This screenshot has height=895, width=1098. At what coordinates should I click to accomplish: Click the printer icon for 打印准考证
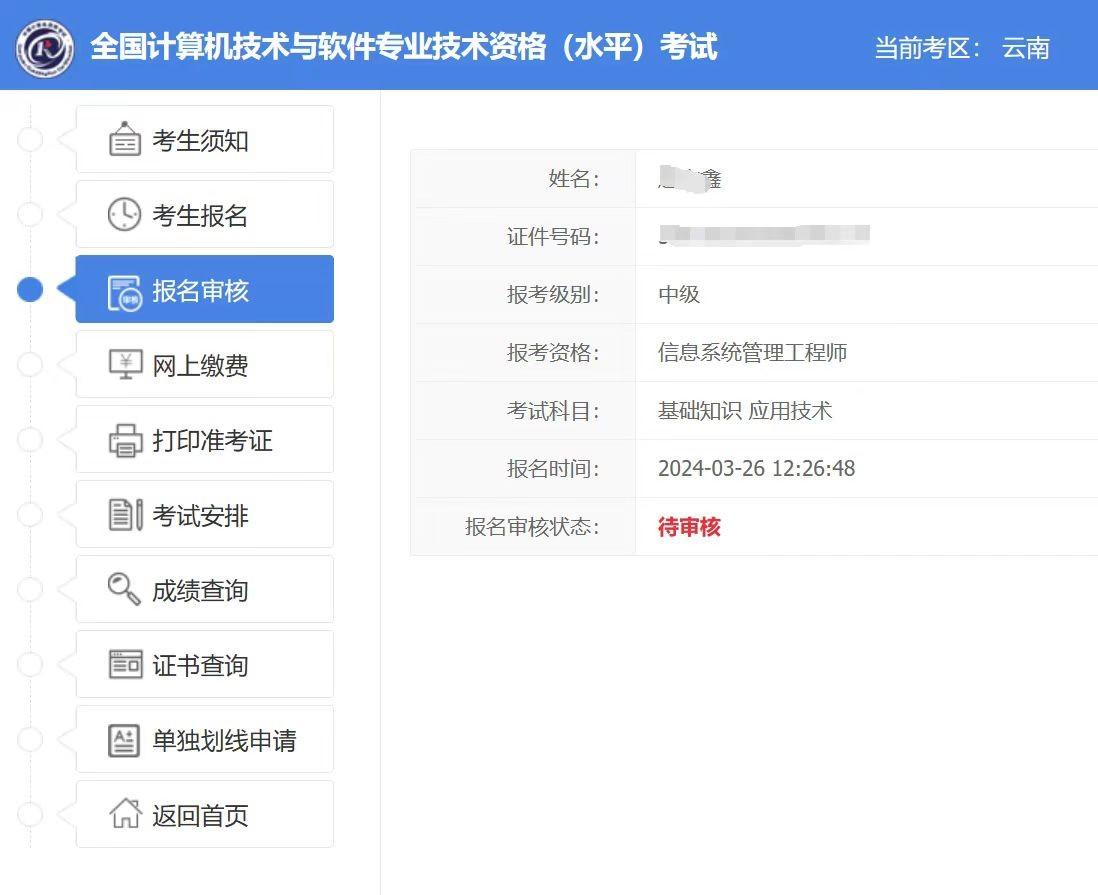(x=125, y=440)
